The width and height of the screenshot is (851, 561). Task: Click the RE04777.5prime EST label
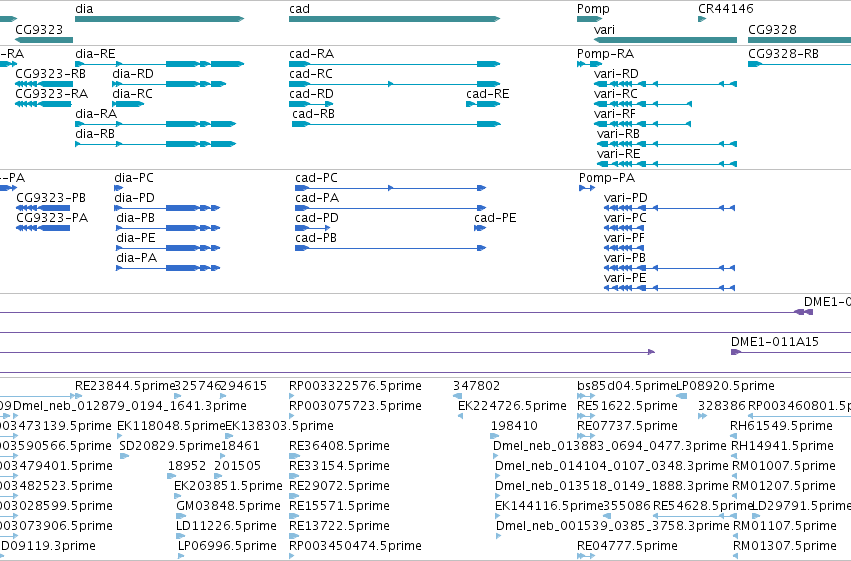[x=627, y=546]
